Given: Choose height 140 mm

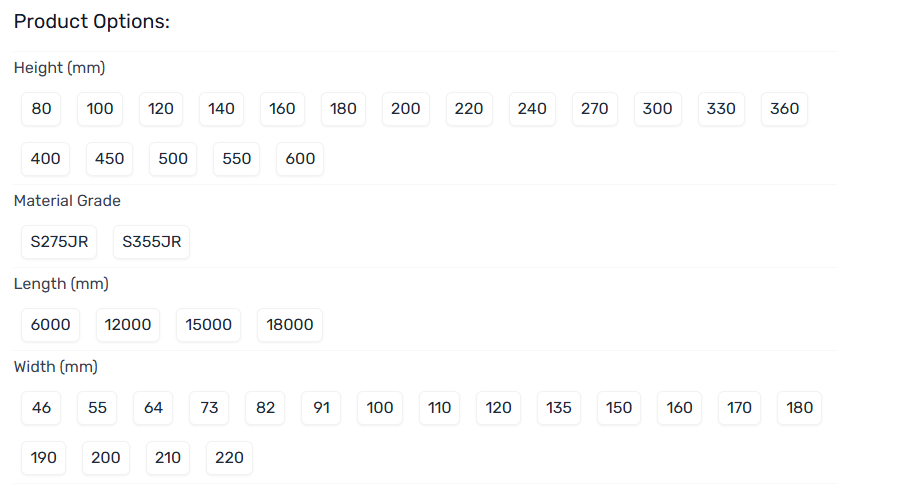Looking at the screenshot, I should (x=221, y=109).
